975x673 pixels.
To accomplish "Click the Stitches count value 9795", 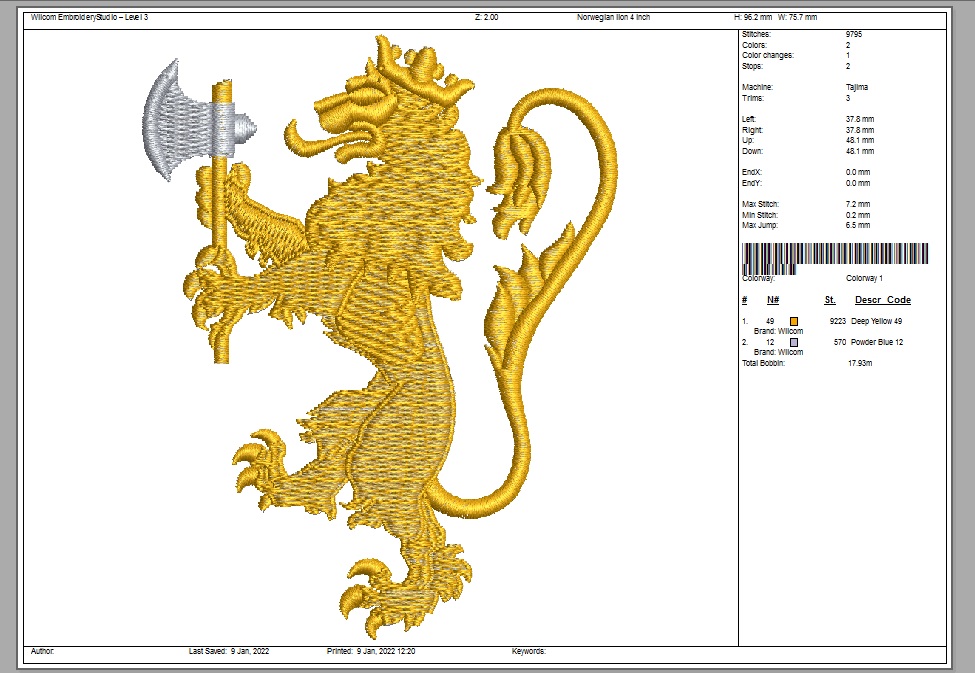I will [x=855, y=35].
